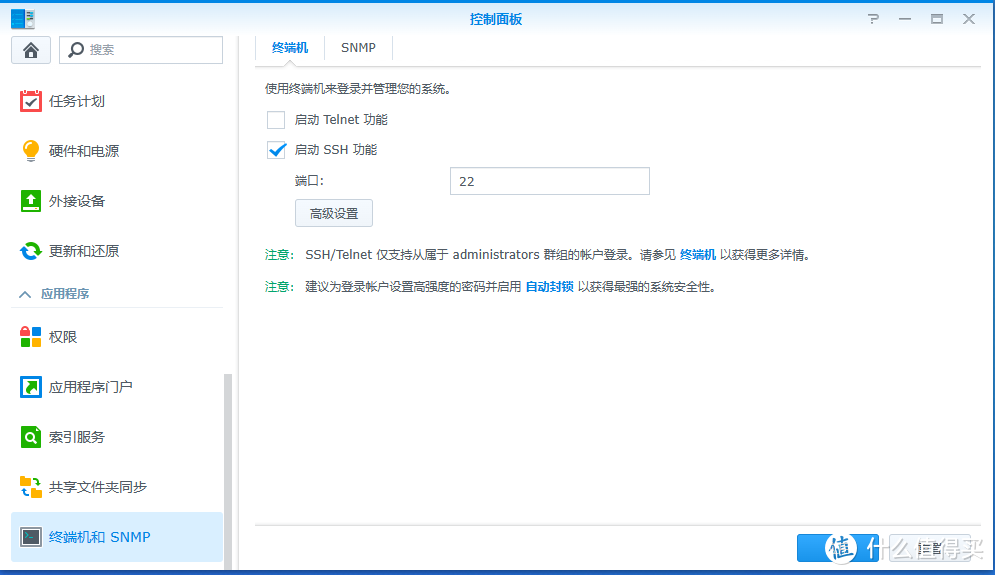The height and width of the screenshot is (575, 995).
Task: Maximize the 控制面板 window
Action: point(937,19)
